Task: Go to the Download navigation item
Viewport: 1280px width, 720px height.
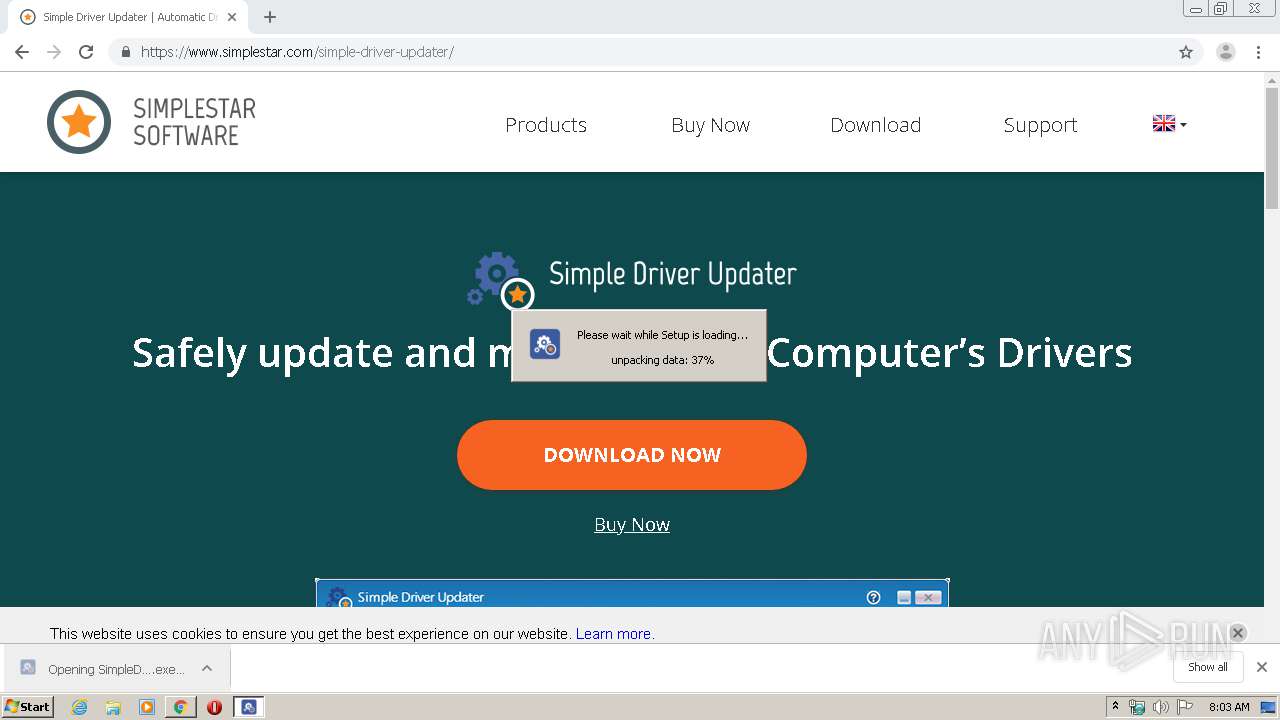Action: (x=876, y=125)
